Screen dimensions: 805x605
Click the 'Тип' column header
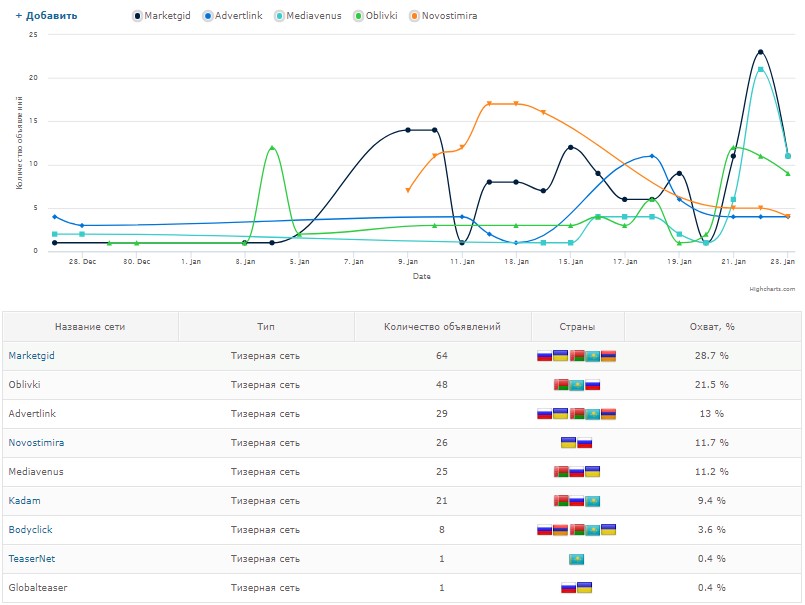pos(266,327)
